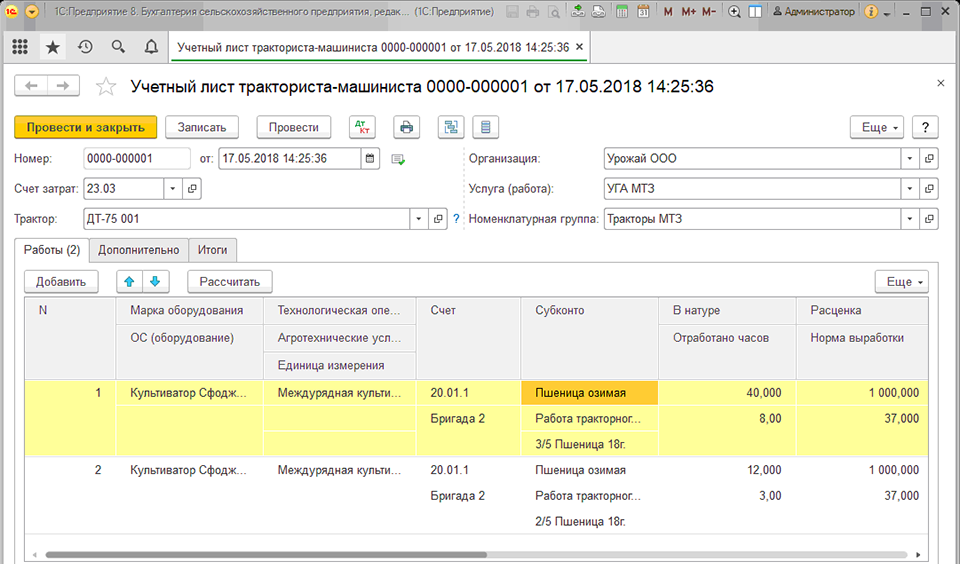Expand Счет затрат dropdown list
The width and height of the screenshot is (960, 564).
pyautogui.click(x=173, y=189)
